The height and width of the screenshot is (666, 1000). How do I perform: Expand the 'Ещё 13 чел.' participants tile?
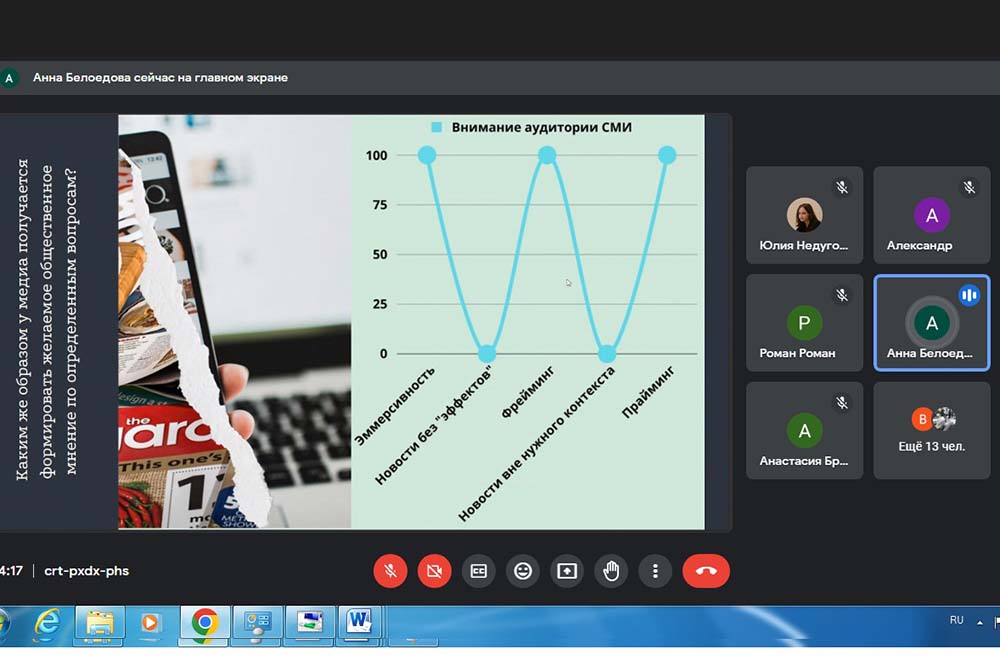point(931,430)
